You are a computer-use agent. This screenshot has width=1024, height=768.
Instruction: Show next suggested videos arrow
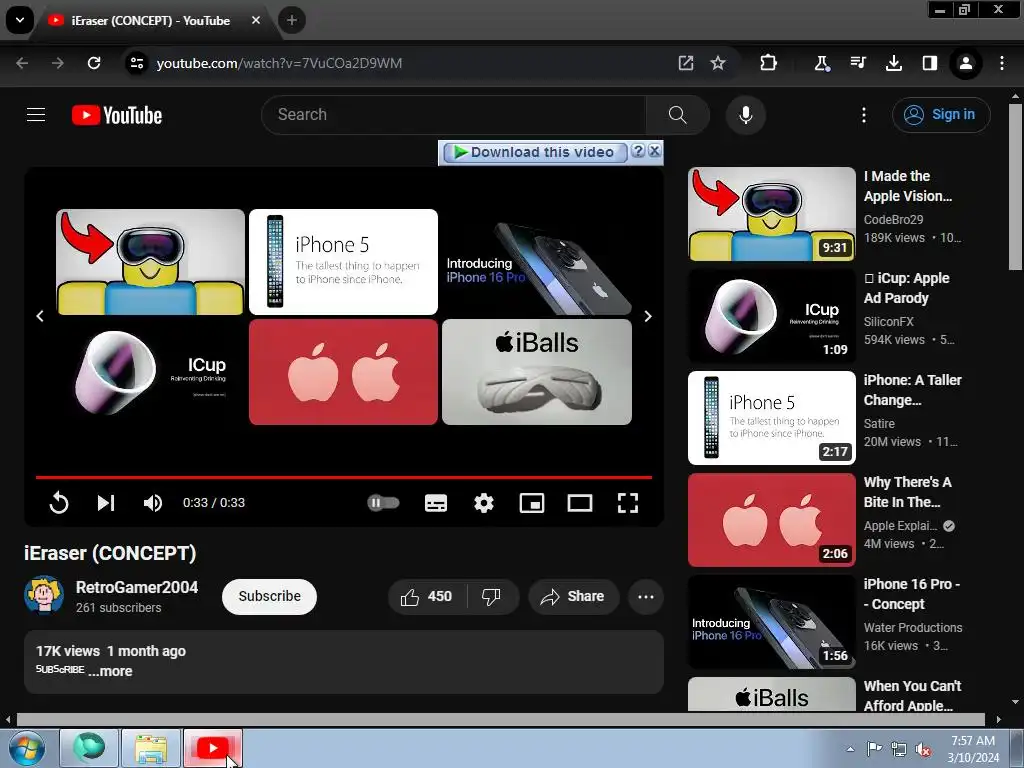click(648, 316)
